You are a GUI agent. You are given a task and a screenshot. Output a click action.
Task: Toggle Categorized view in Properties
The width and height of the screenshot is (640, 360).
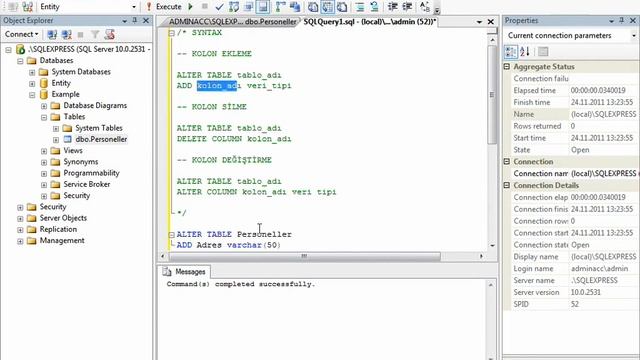511,51
